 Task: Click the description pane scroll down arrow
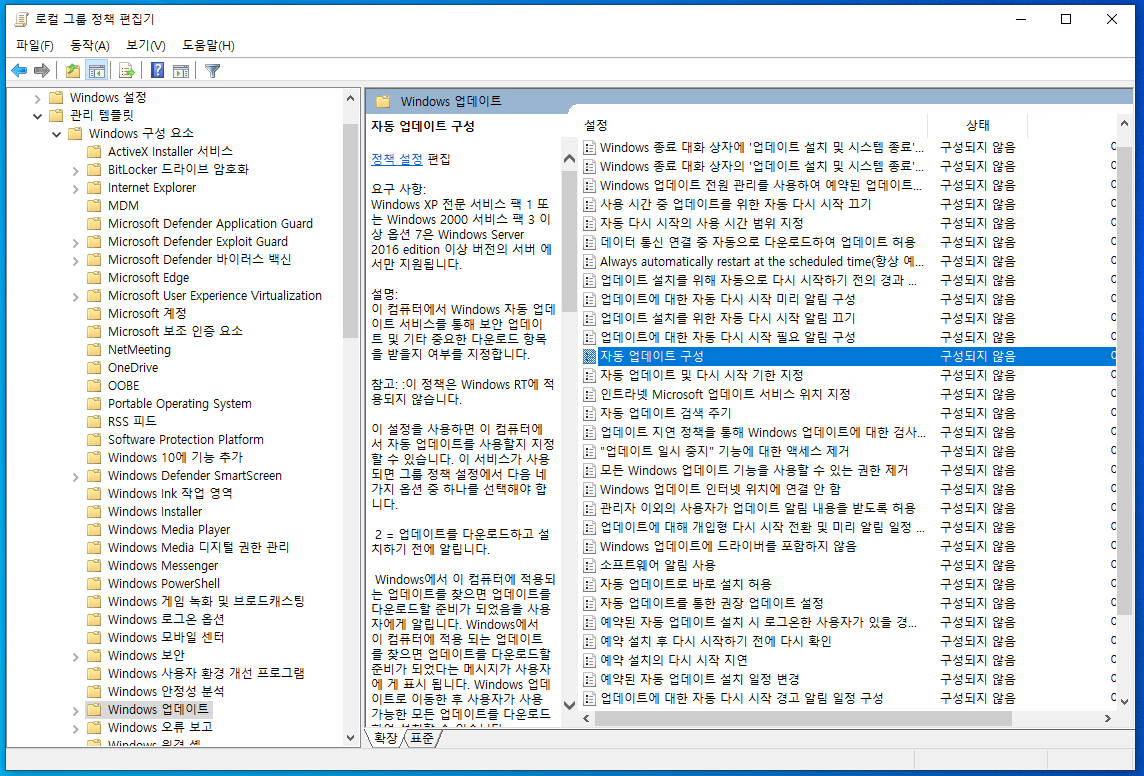pos(569,705)
